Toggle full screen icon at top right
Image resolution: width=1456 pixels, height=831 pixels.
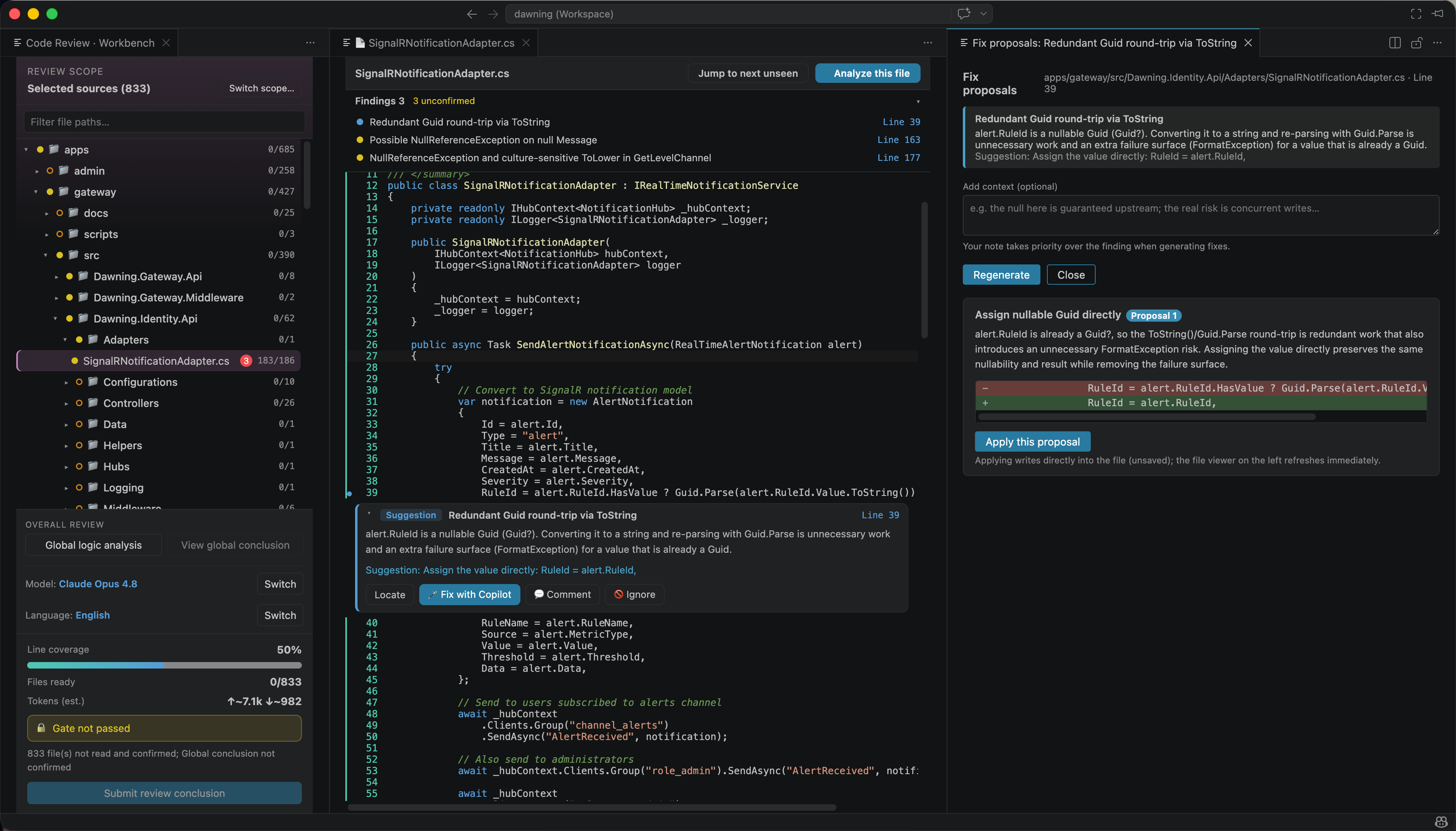pos(1416,14)
